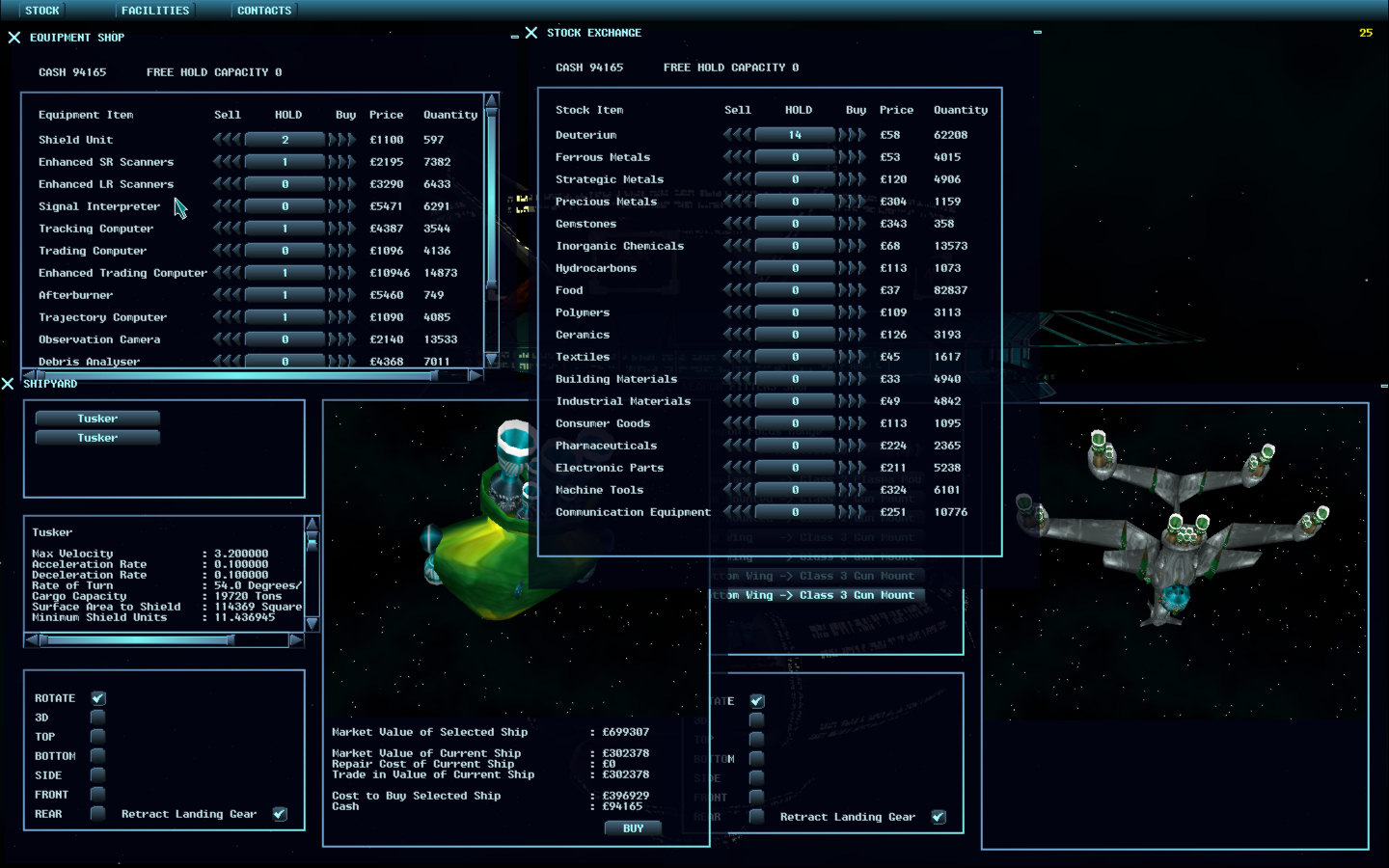The height and width of the screenshot is (868, 1389).
Task: Toggle Retract Landing Gear in right panel
Action: pyautogui.click(x=939, y=817)
